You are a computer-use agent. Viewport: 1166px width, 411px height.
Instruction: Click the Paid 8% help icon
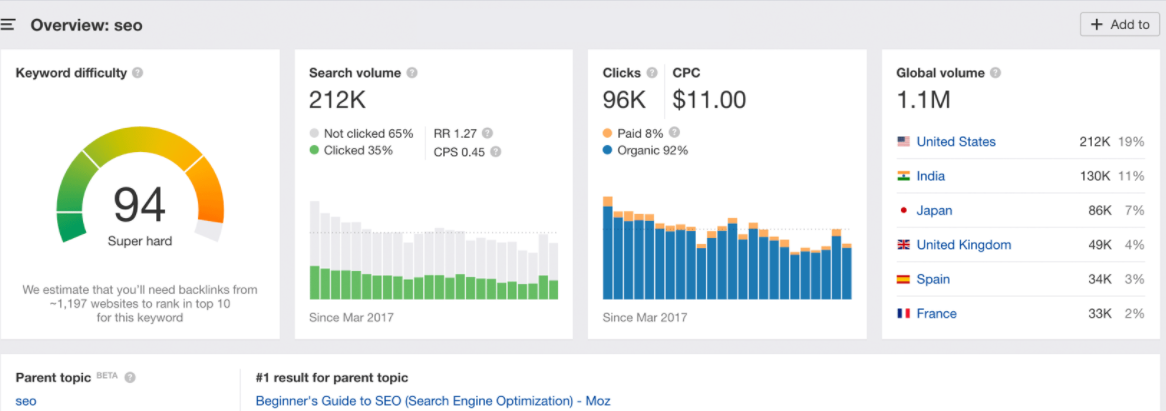coord(674,132)
